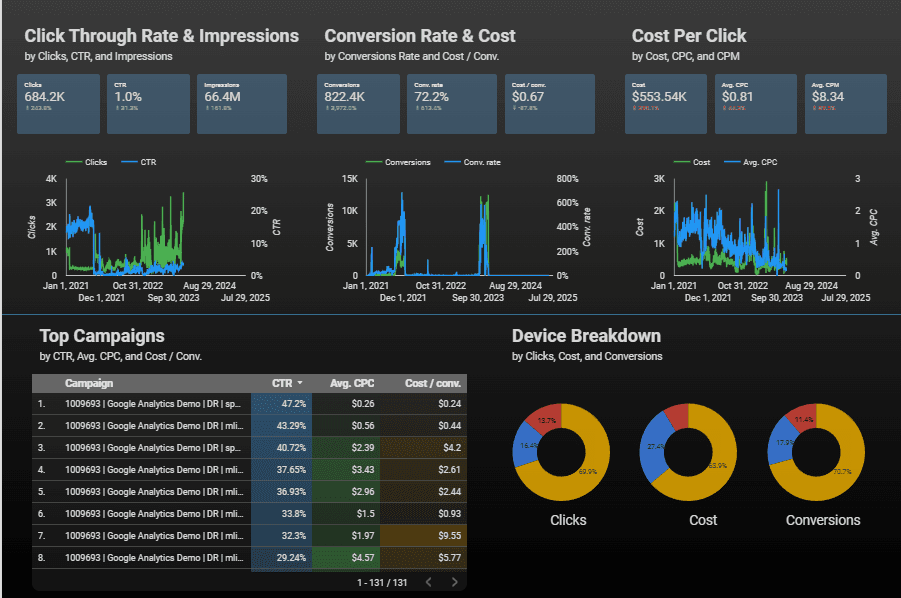The height and width of the screenshot is (598, 901).
Task: Sort table by Avg. CPC column header
Action: pyautogui.click(x=350, y=383)
